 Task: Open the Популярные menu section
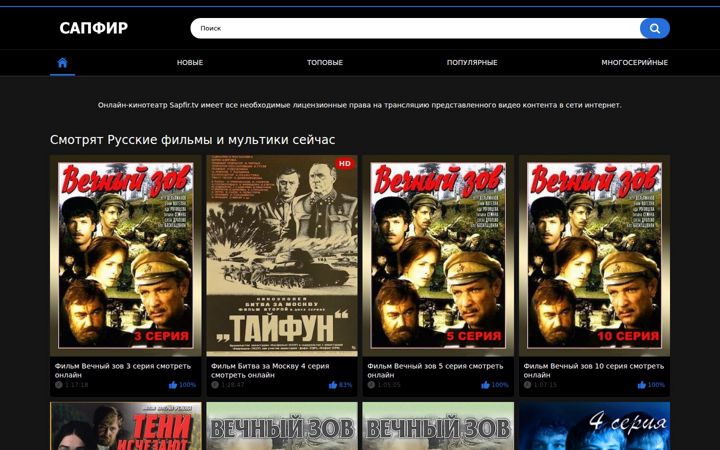pos(472,62)
